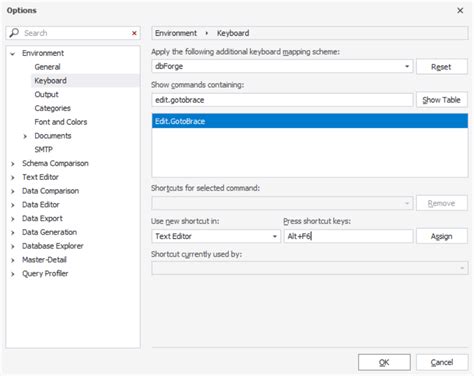This screenshot has height=376, width=474.
Task: Close the Options dialog
Action: point(460,11)
